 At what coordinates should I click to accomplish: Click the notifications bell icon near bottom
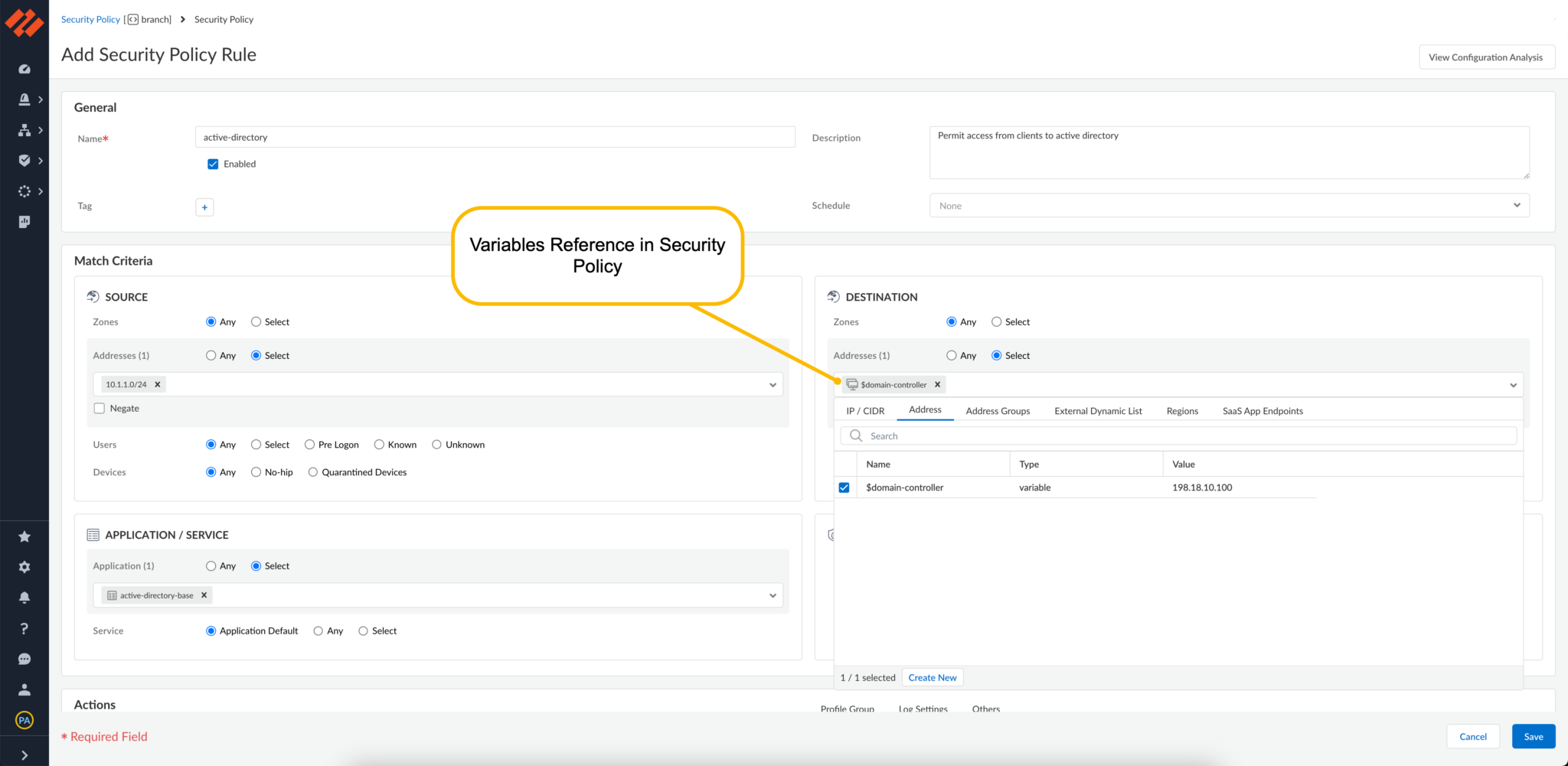24,598
